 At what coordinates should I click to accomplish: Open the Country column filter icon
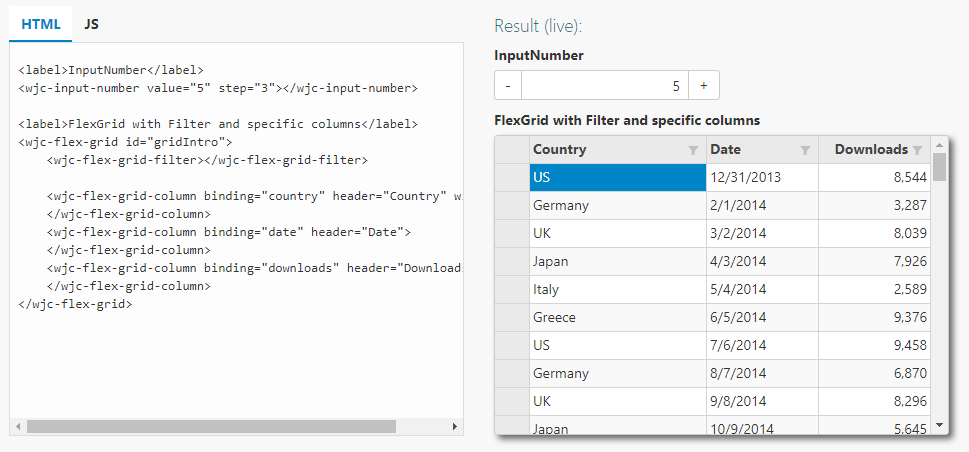(693, 150)
